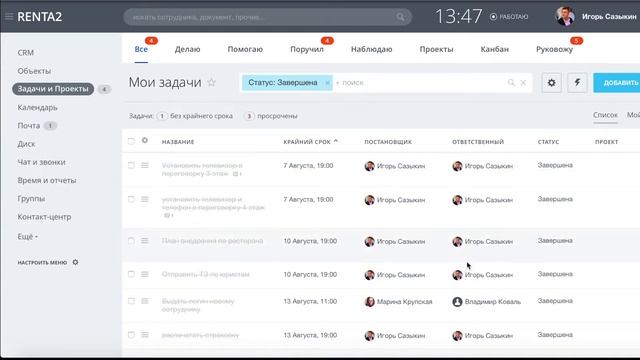Click Настроить меню link

[x=42, y=262]
